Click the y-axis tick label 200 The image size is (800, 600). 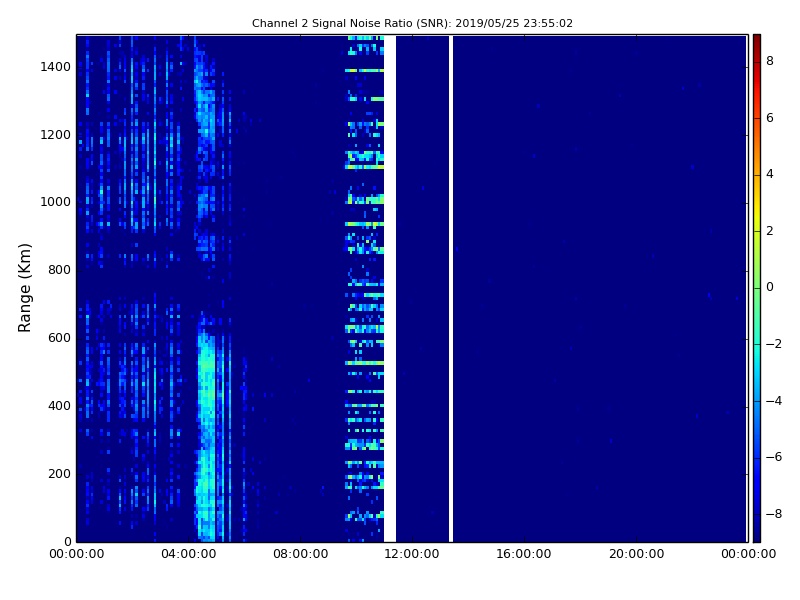pos(59,473)
